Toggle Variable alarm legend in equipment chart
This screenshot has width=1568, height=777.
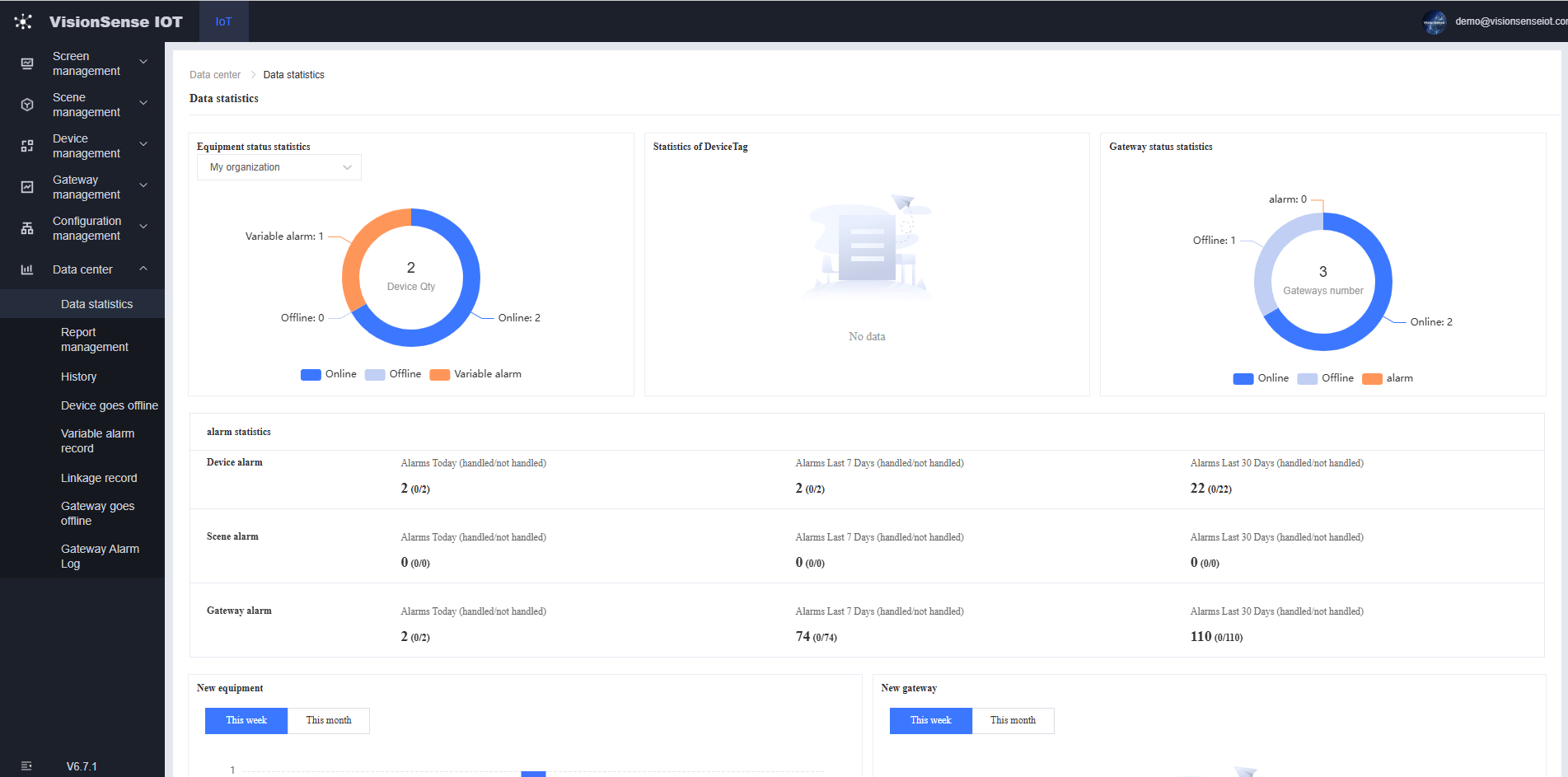pos(476,374)
